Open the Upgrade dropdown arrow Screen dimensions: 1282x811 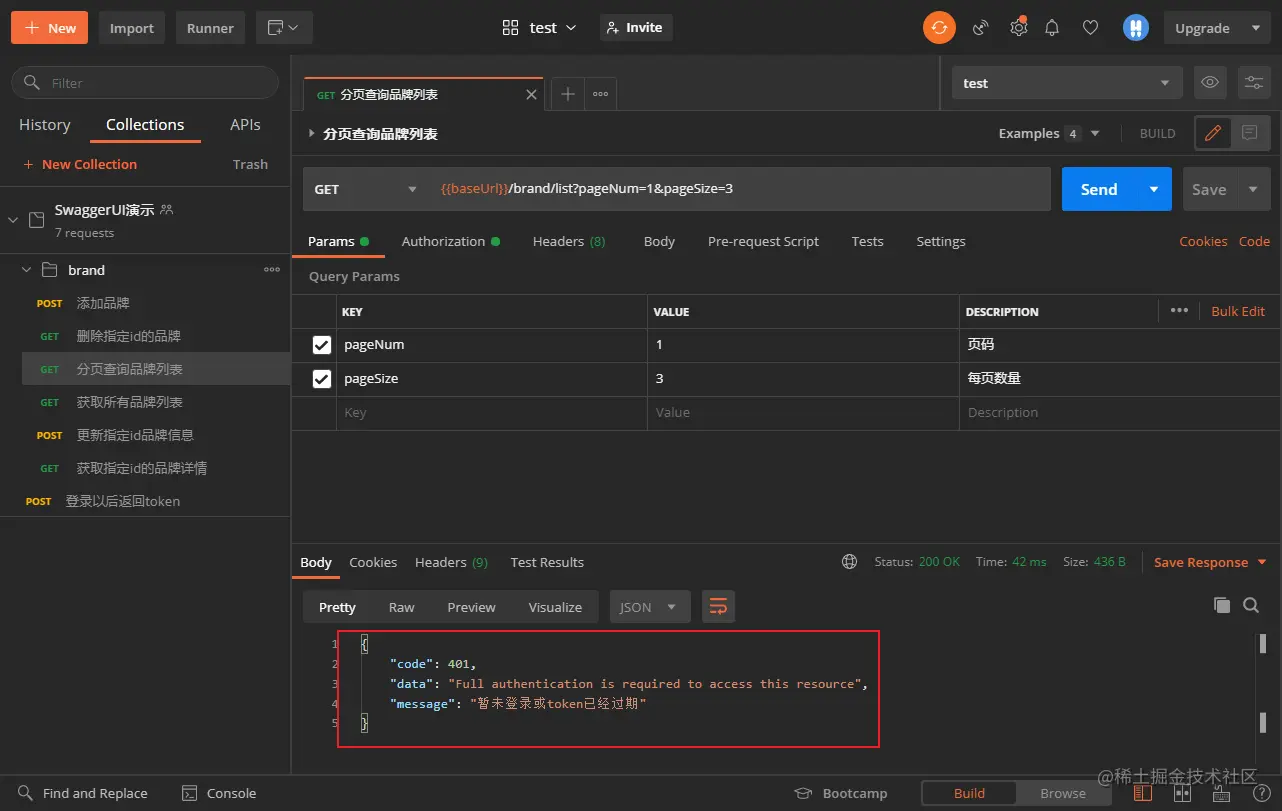point(1255,28)
